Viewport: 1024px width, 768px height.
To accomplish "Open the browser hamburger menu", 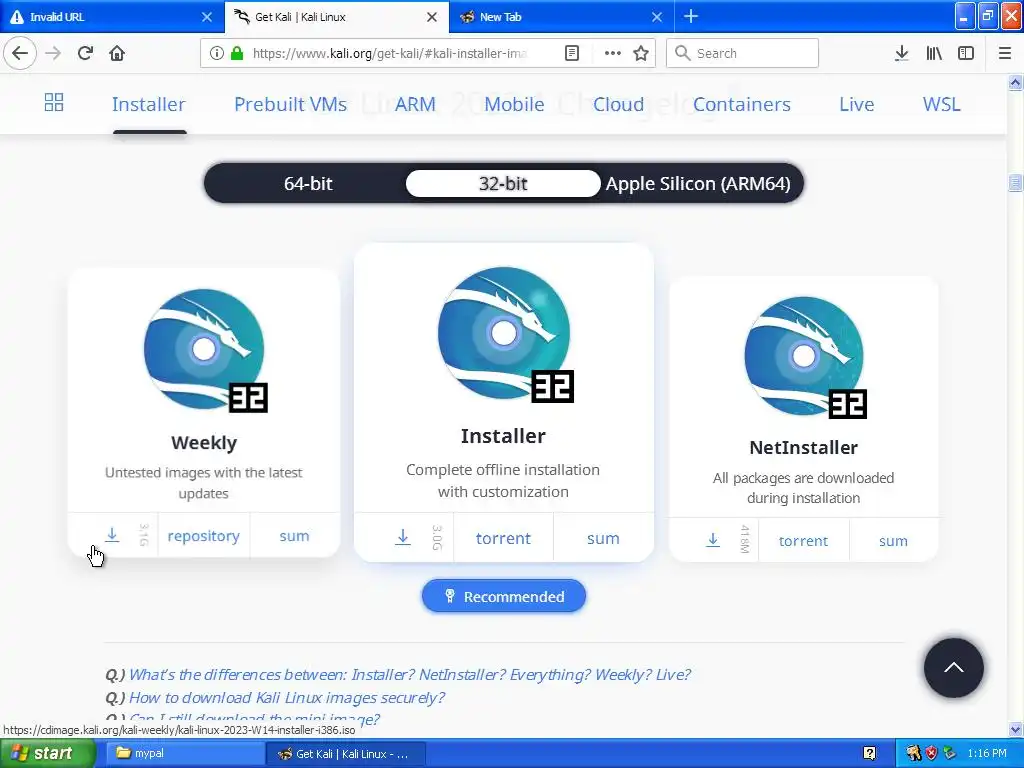I will pos(1005,53).
